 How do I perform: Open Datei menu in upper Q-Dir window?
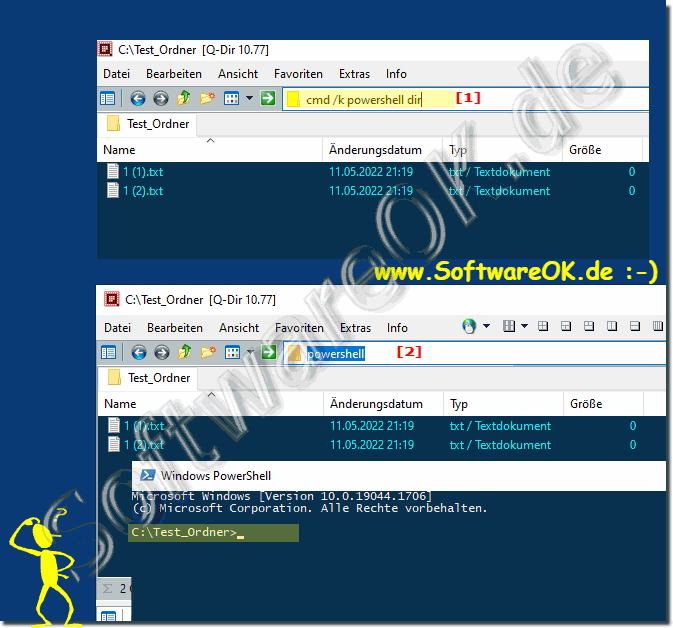coord(116,74)
